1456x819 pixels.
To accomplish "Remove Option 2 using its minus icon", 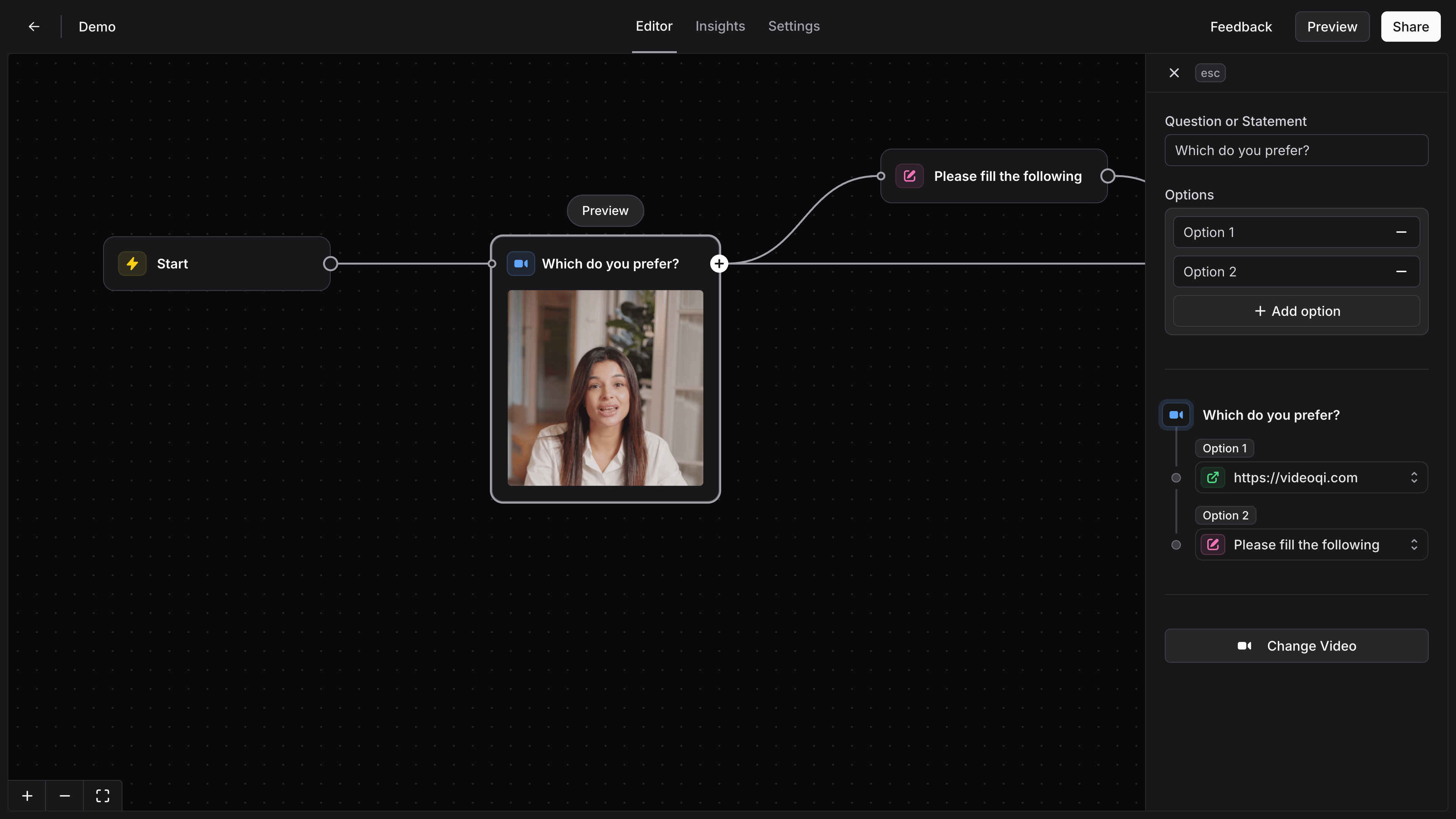I will (x=1401, y=272).
